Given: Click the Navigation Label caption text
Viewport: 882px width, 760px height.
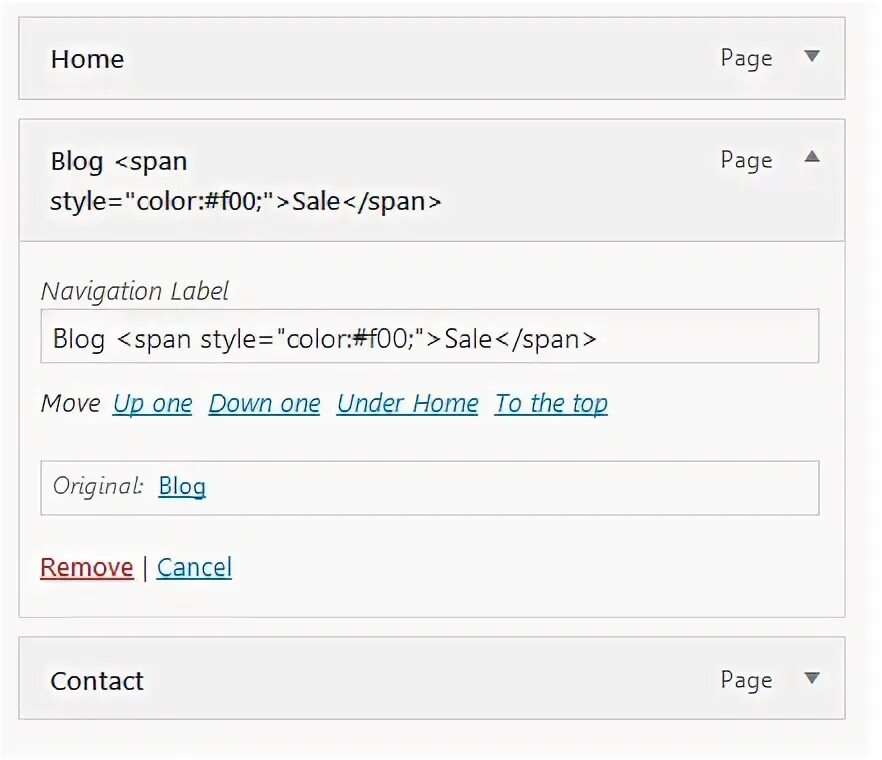Looking at the screenshot, I should pos(135,292).
